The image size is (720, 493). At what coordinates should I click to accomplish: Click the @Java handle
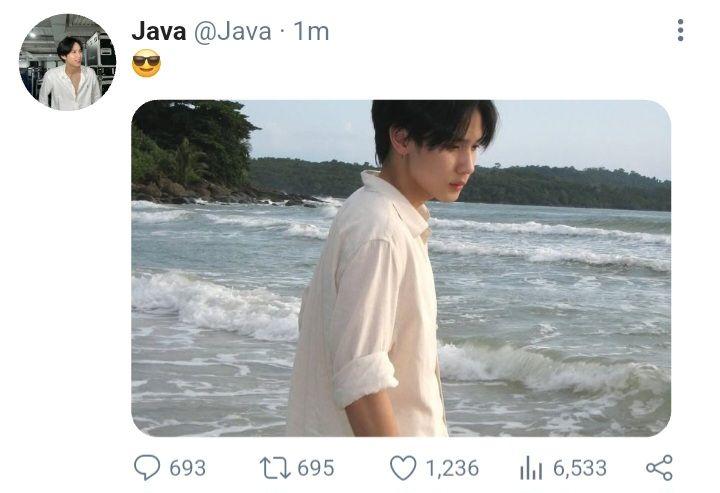pos(232,32)
